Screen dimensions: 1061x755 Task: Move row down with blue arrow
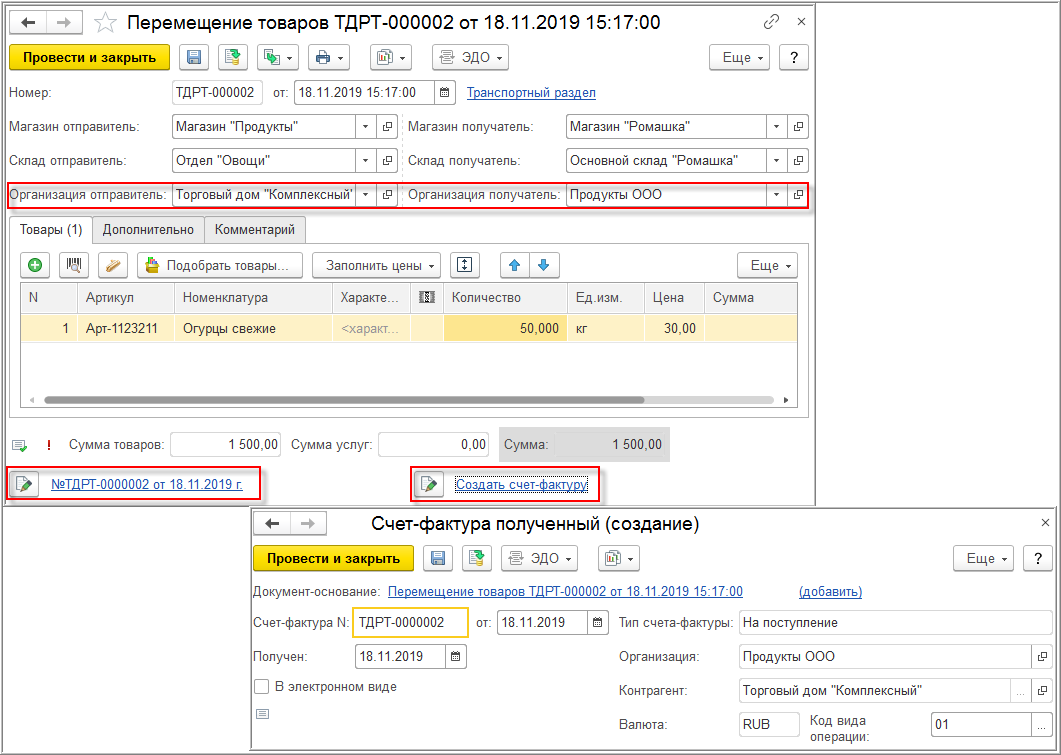(544, 265)
